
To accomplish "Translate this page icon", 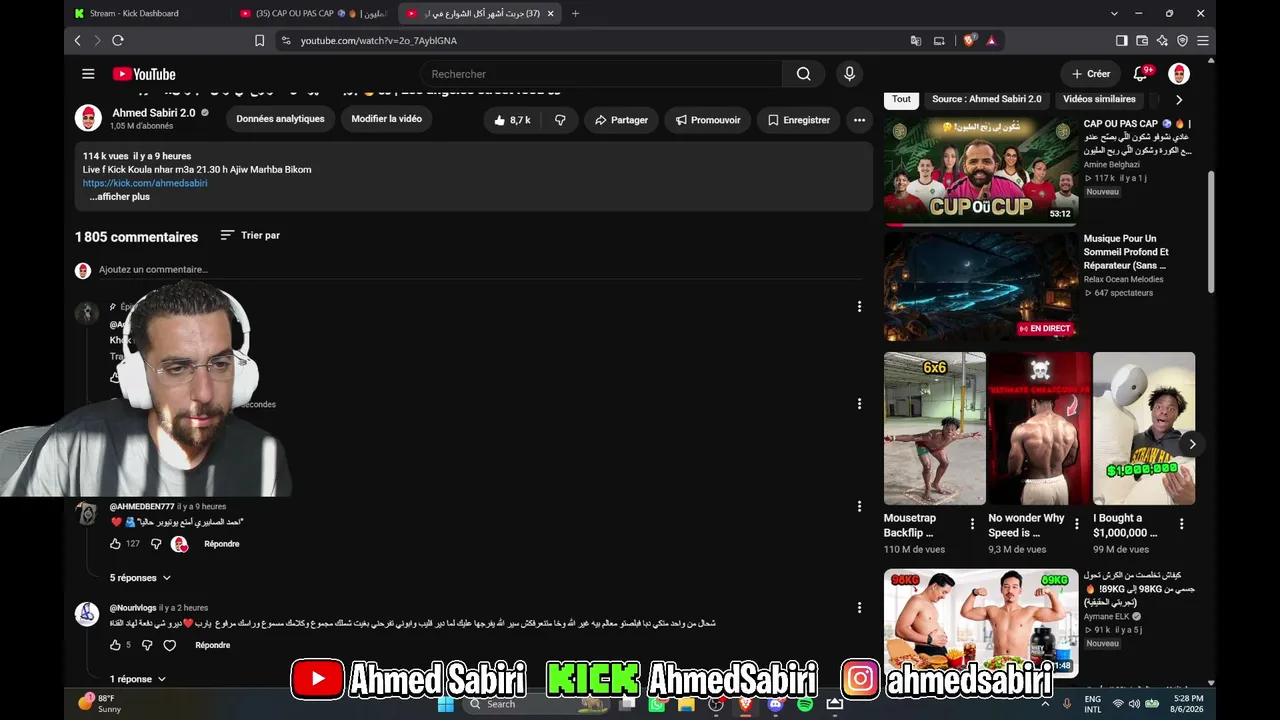I will pyautogui.click(x=916, y=41).
